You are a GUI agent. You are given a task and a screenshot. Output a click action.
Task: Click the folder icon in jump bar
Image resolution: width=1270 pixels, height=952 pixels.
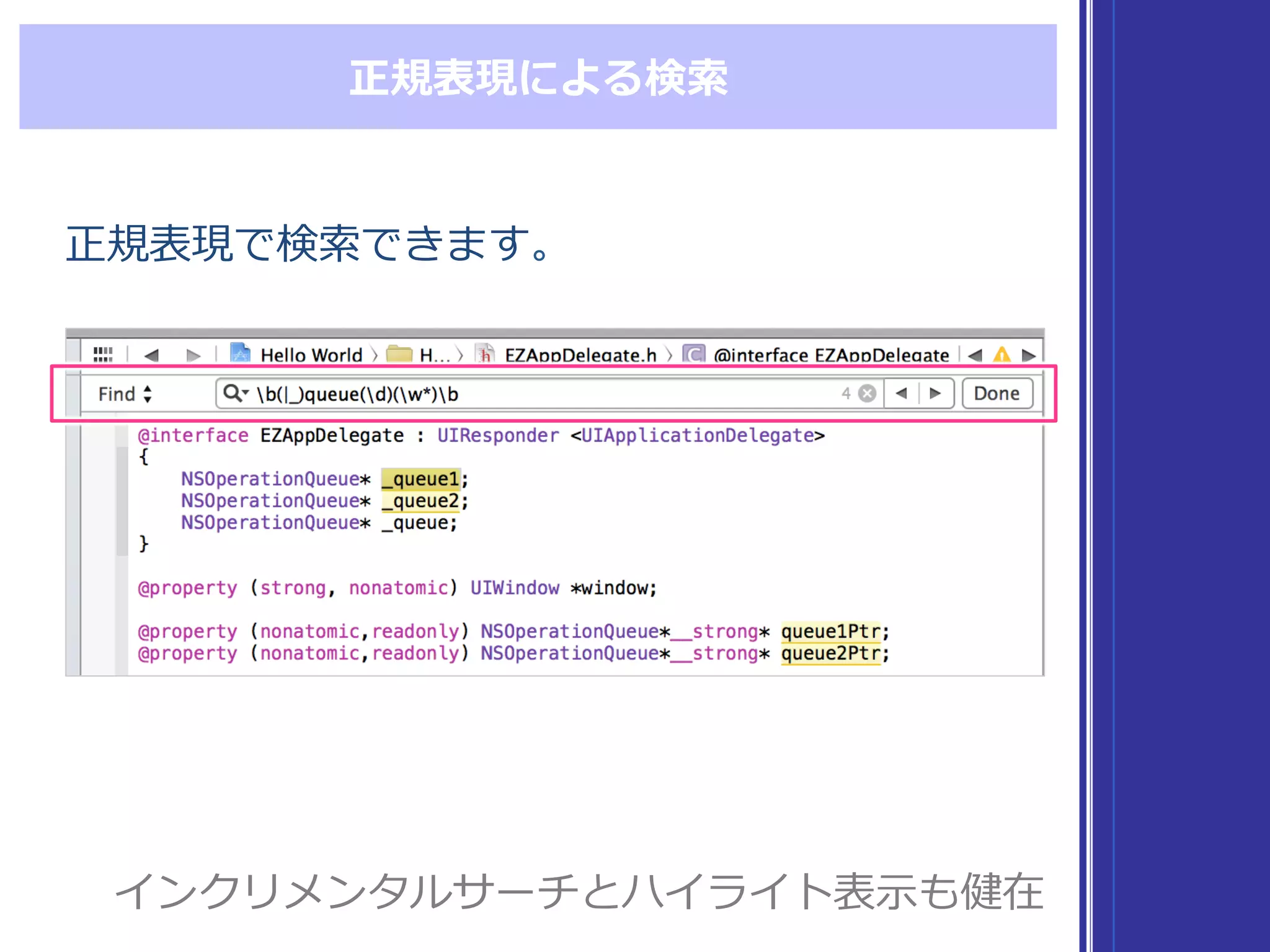(x=399, y=354)
